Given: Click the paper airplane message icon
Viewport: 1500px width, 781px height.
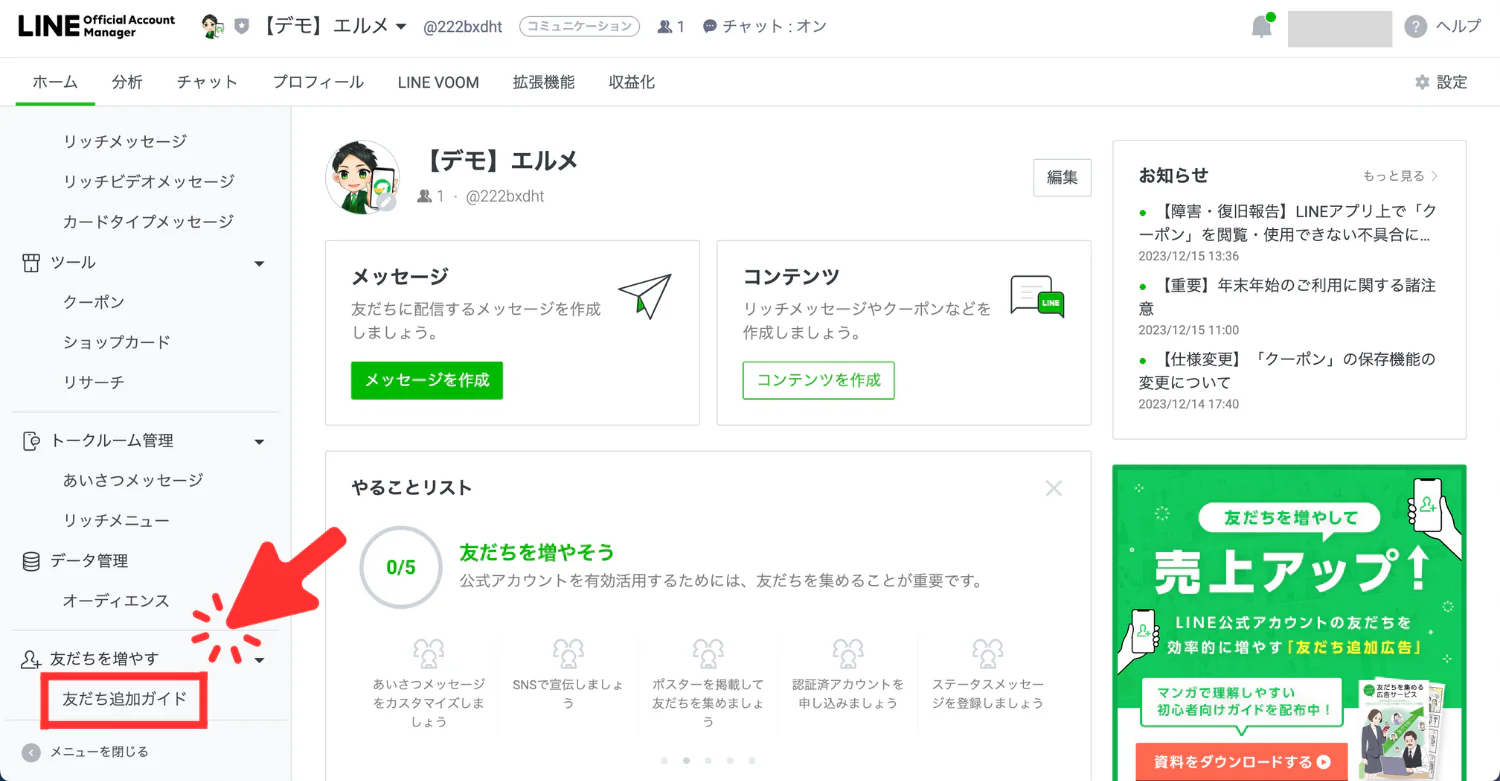Looking at the screenshot, I should coord(644,295).
